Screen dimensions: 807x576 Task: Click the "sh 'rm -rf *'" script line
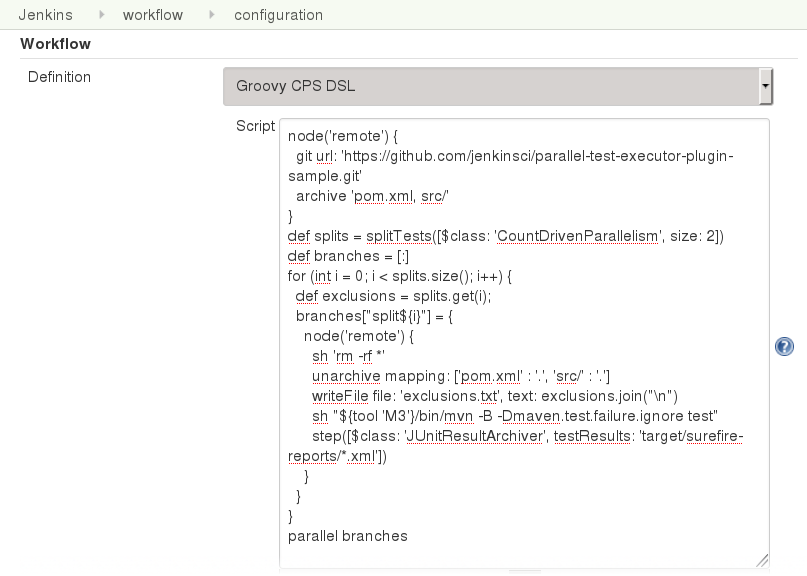pyautogui.click(x=351, y=356)
